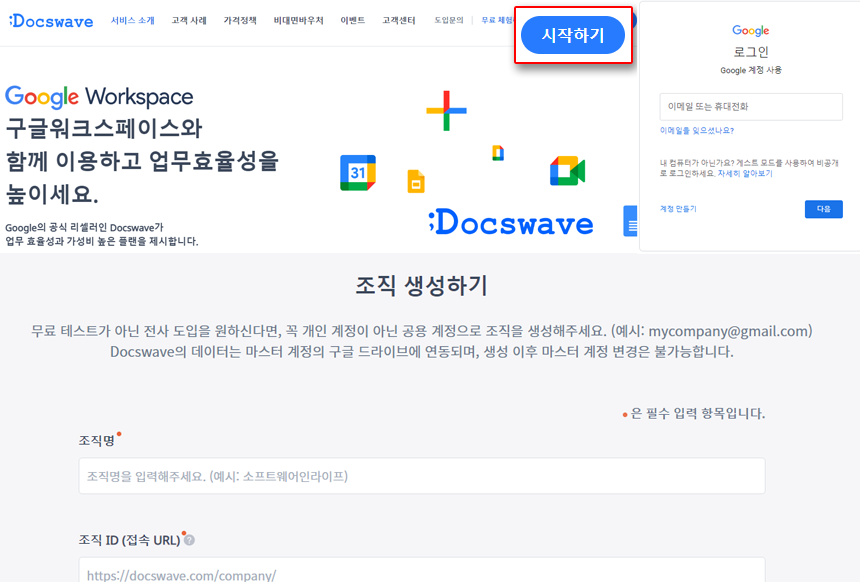Click the Google 계정 사용 text
This screenshot has width=860, height=582.
pyautogui.click(x=751, y=70)
